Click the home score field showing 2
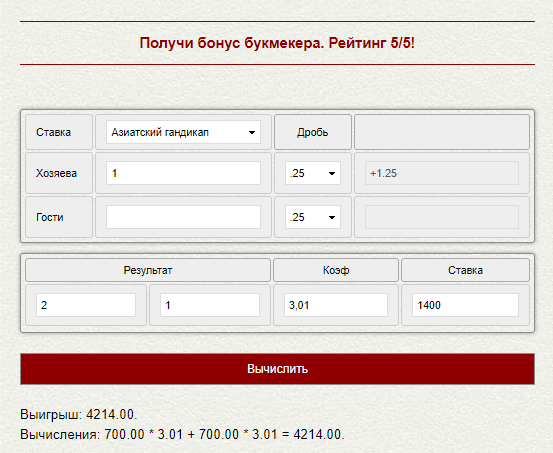The image size is (553, 453). (x=86, y=305)
